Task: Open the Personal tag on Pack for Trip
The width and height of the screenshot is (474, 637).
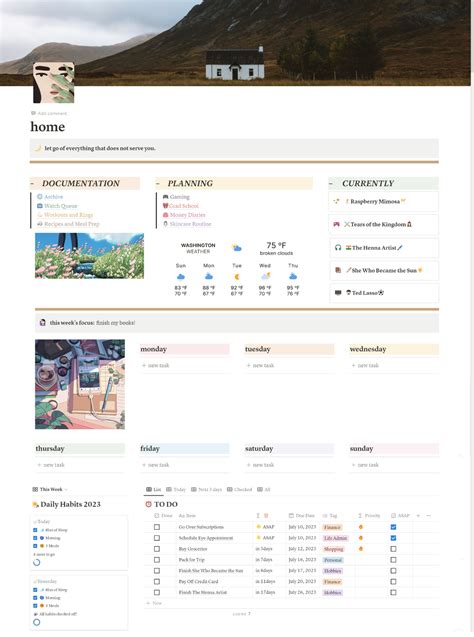Action: pyautogui.click(x=333, y=560)
